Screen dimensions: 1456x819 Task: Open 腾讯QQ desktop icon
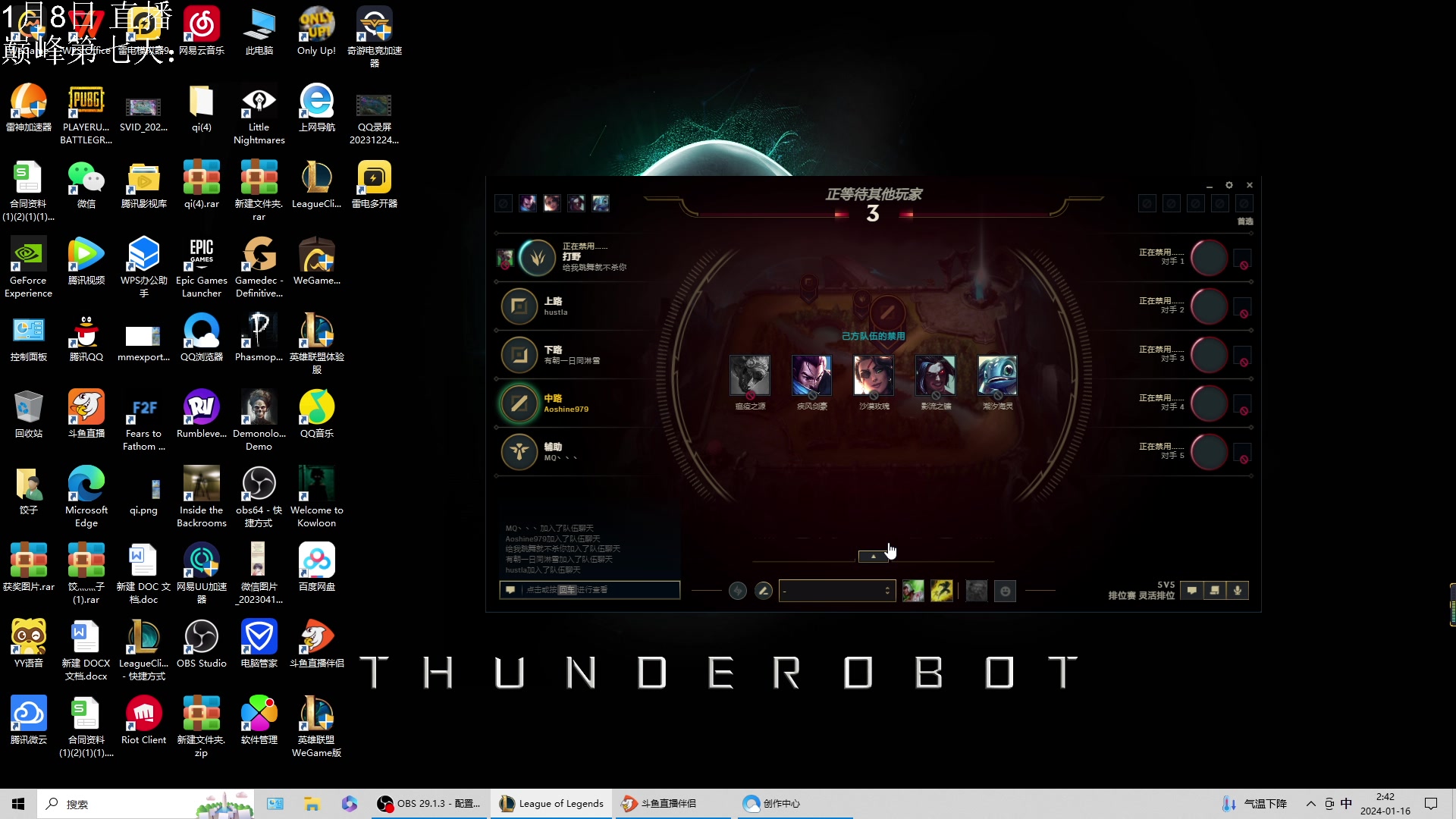[x=86, y=337]
